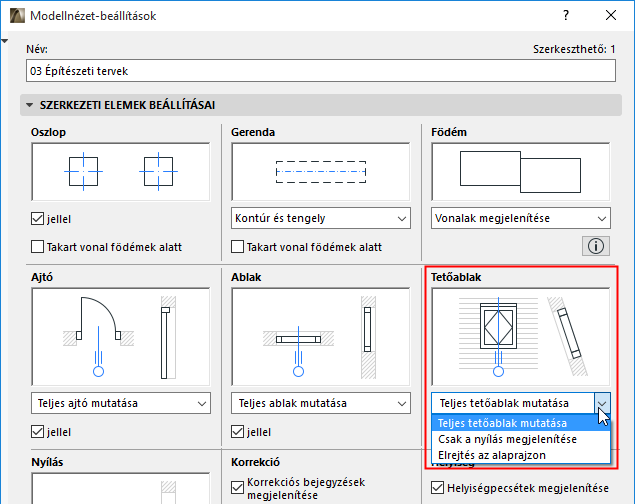Click the Név text input field
Viewport: 635px width, 504px height.
[320, 71]
